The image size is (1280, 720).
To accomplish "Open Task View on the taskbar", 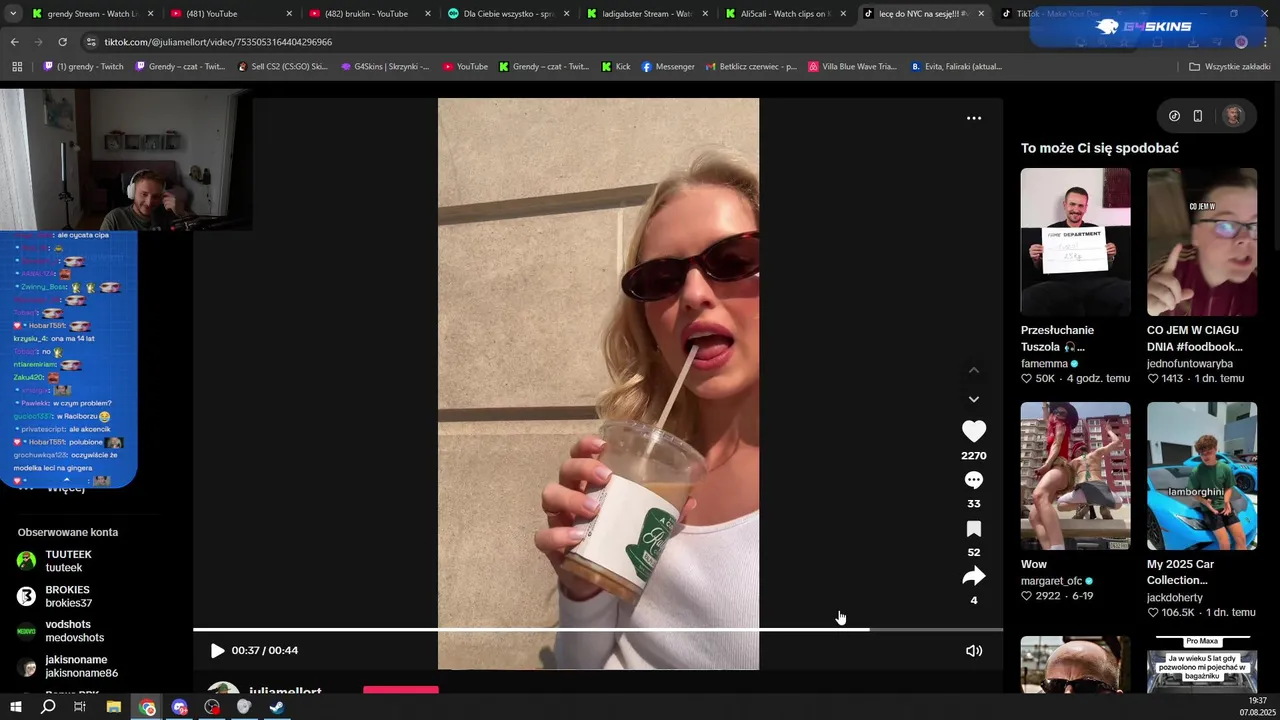I will click(80, 707).
